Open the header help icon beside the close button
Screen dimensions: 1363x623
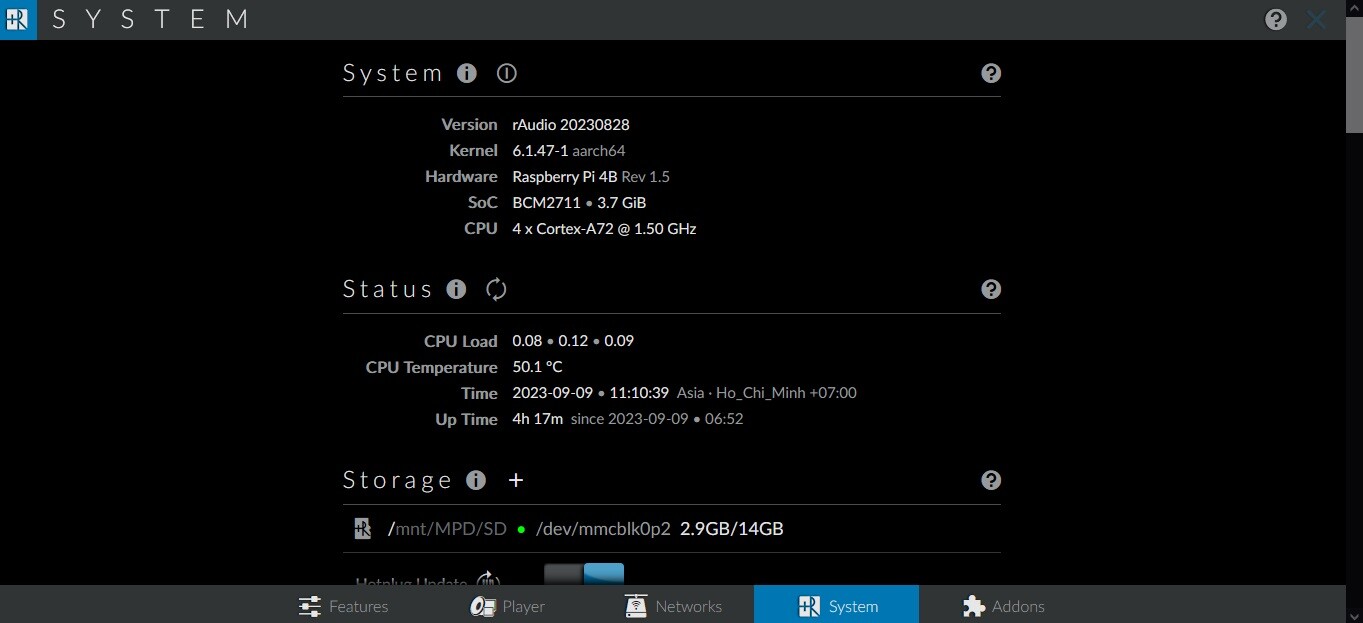click(1276, 19)
